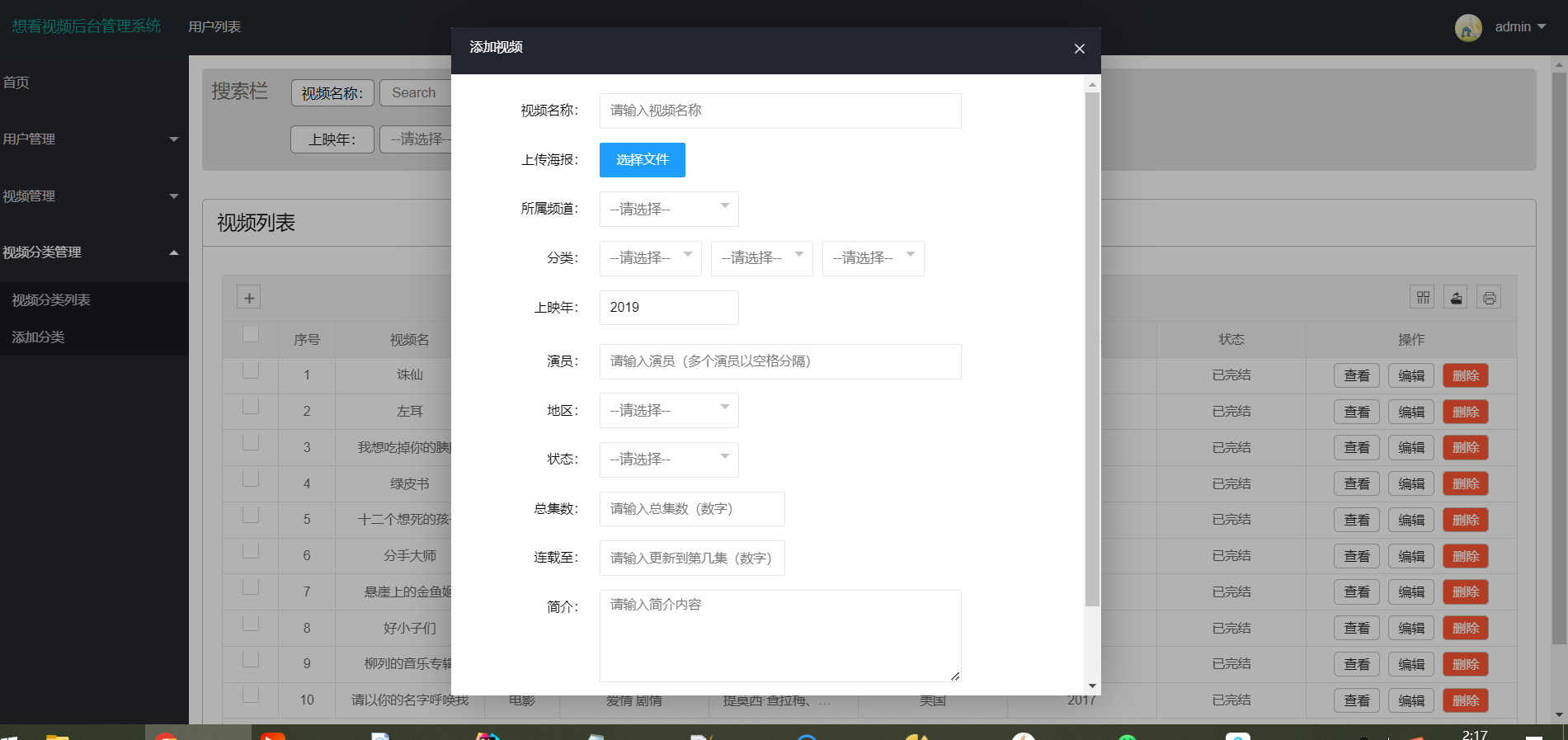Click the admin avatar image
Screen dimensions: 1568x740
1468,27
